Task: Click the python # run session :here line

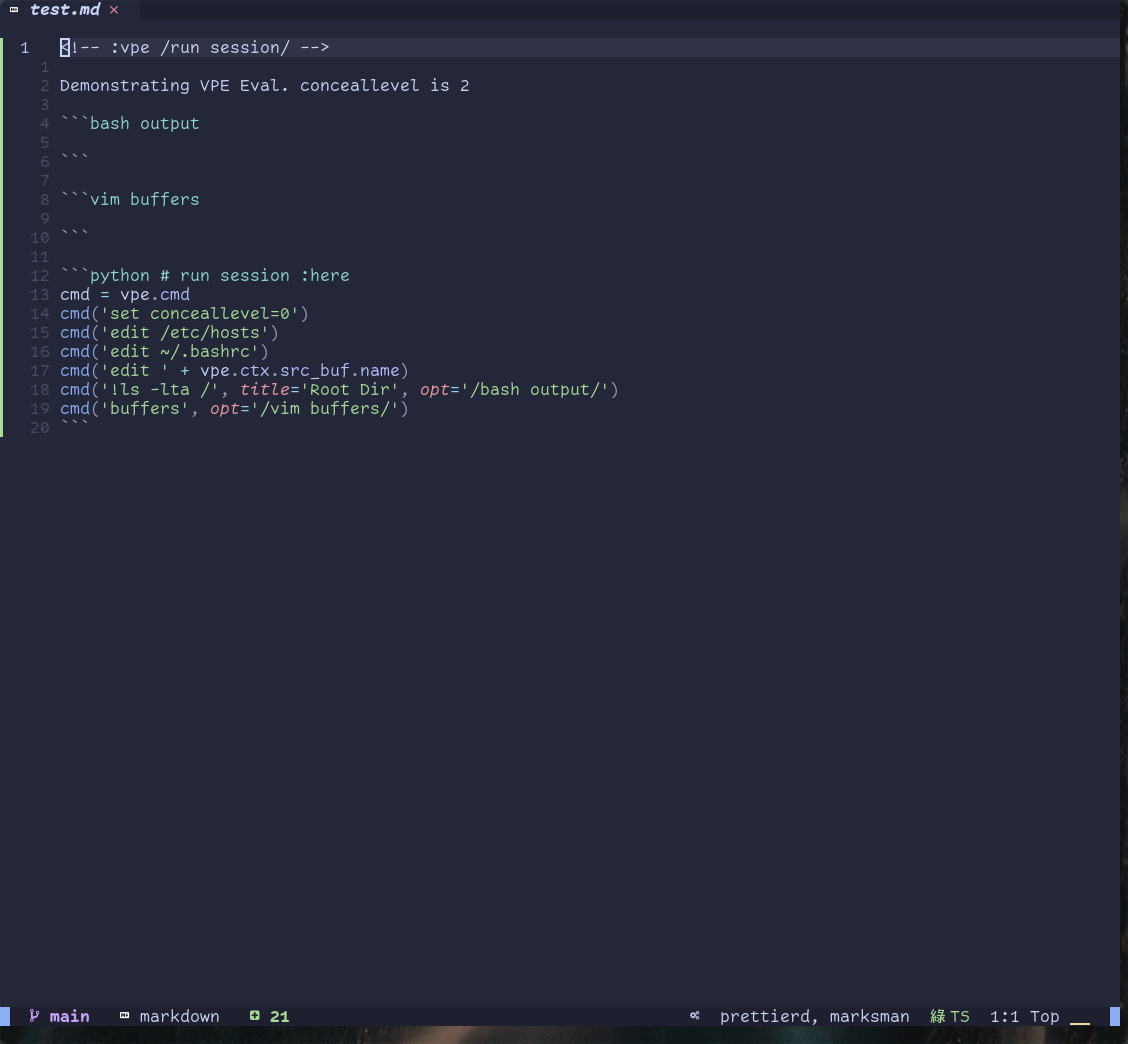Action: 204,276
